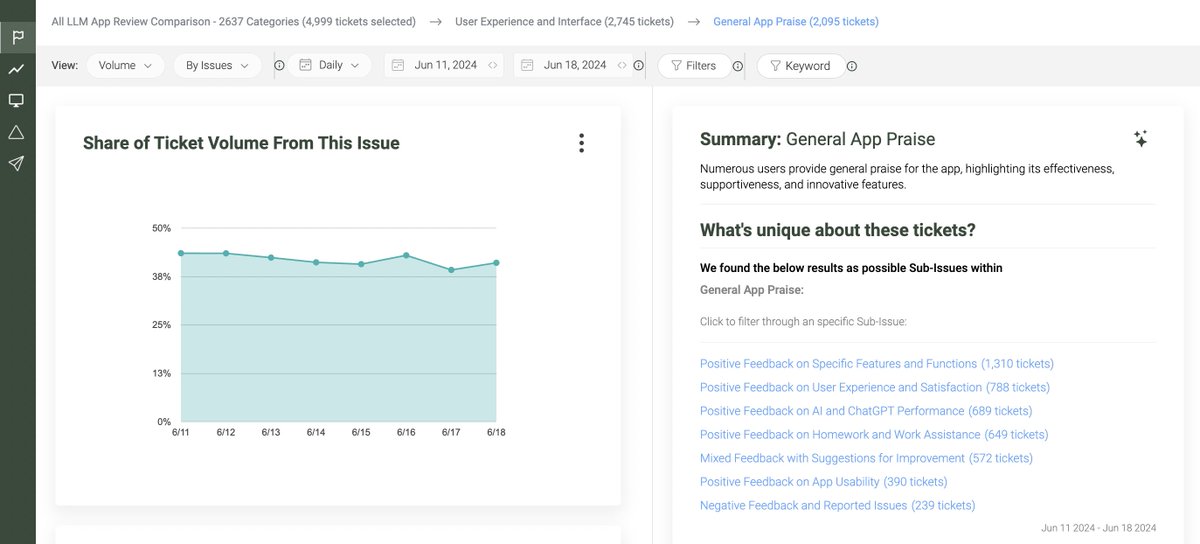
Task: Step Jun 18, 2024 date with arrows
Action: point(622,66)
